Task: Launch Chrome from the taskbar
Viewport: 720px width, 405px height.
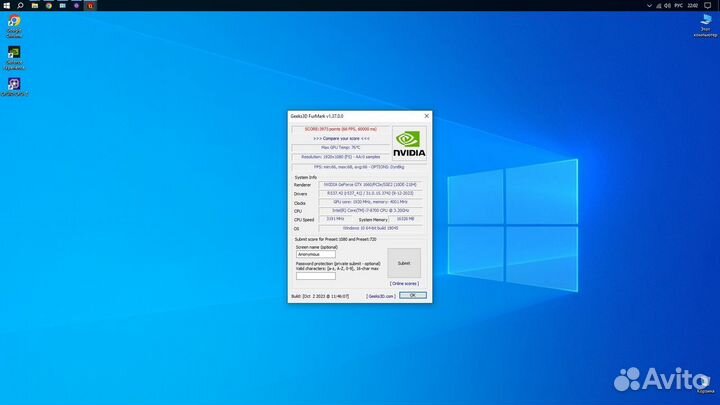Action: coord(49,6)
